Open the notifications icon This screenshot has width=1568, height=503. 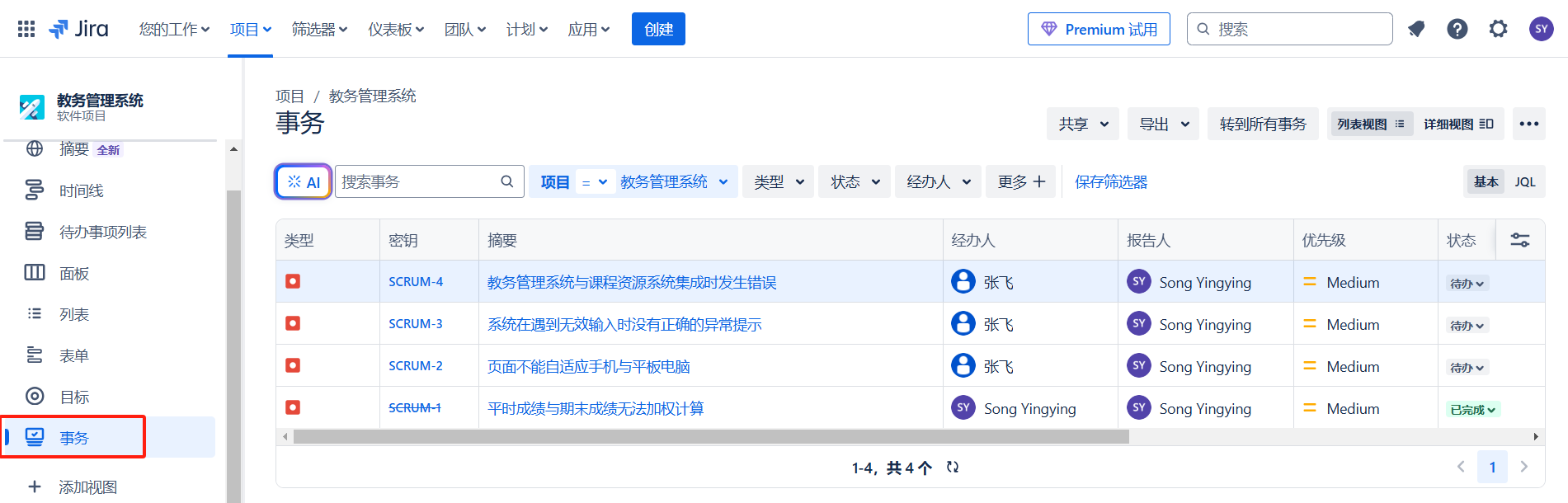click(x=1416, y=29)
